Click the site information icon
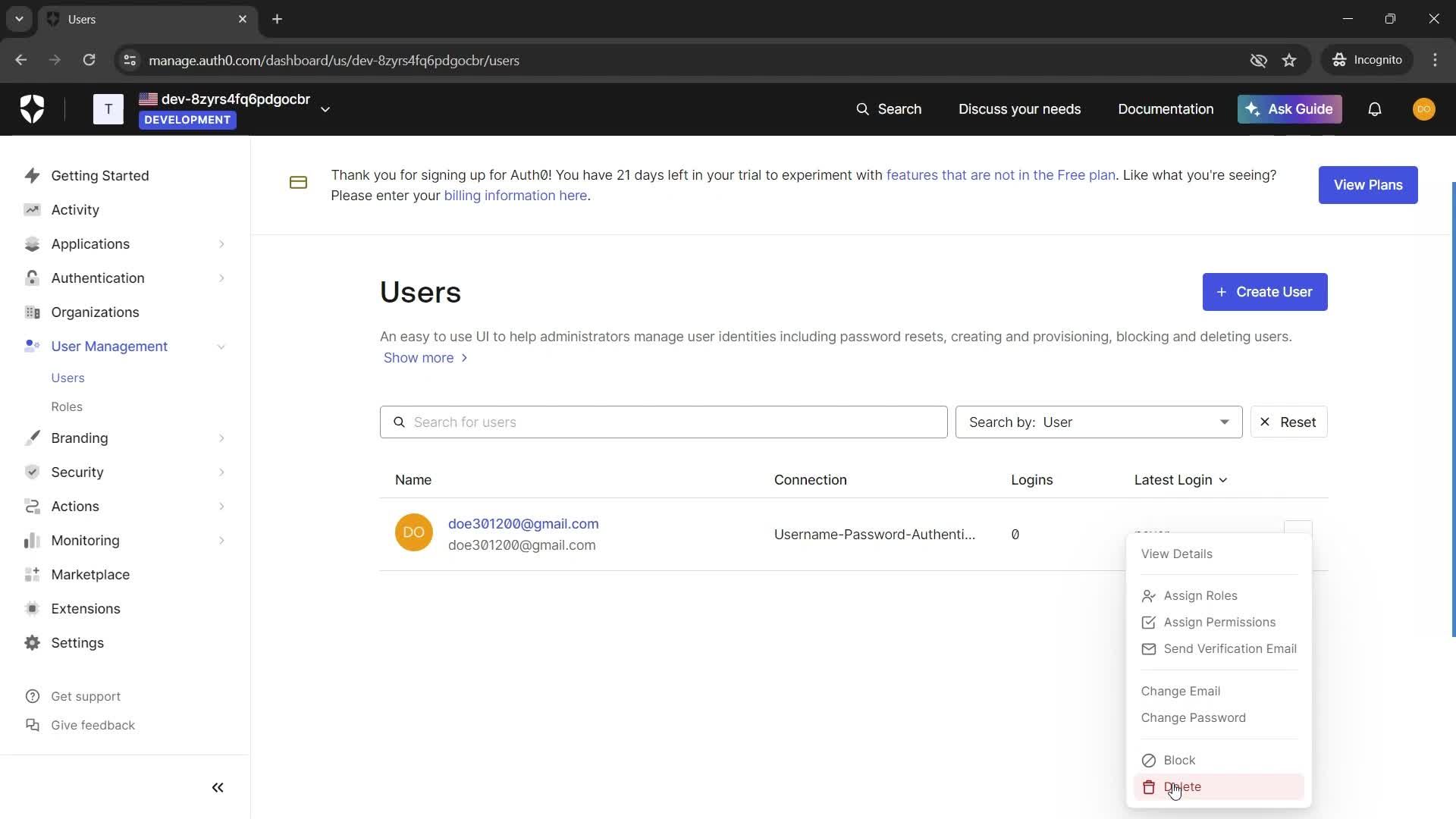The height and width of the screenshot is (819, 1456). click(130, 60)
